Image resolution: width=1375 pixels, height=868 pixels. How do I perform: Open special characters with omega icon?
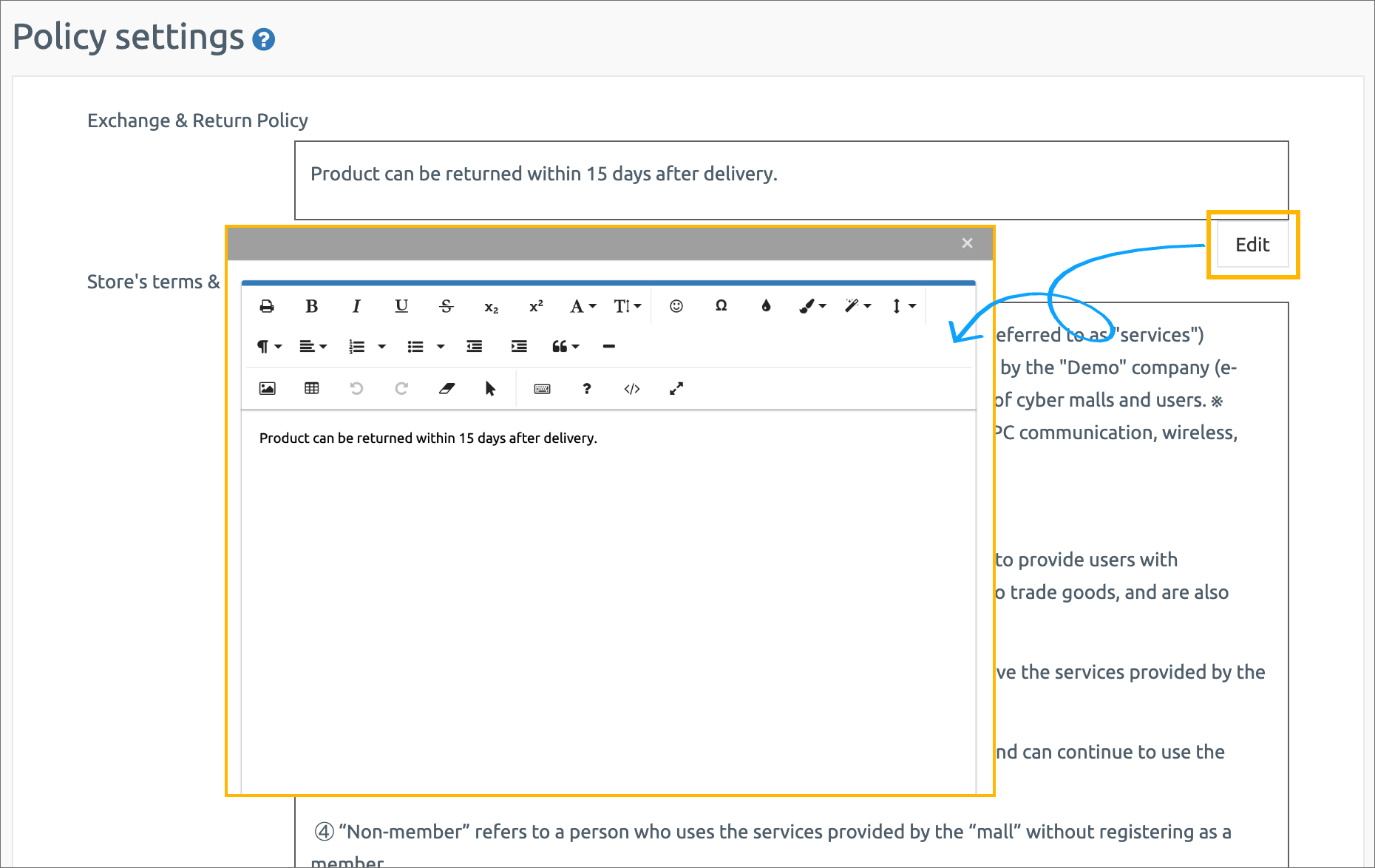tap(722, 306)
